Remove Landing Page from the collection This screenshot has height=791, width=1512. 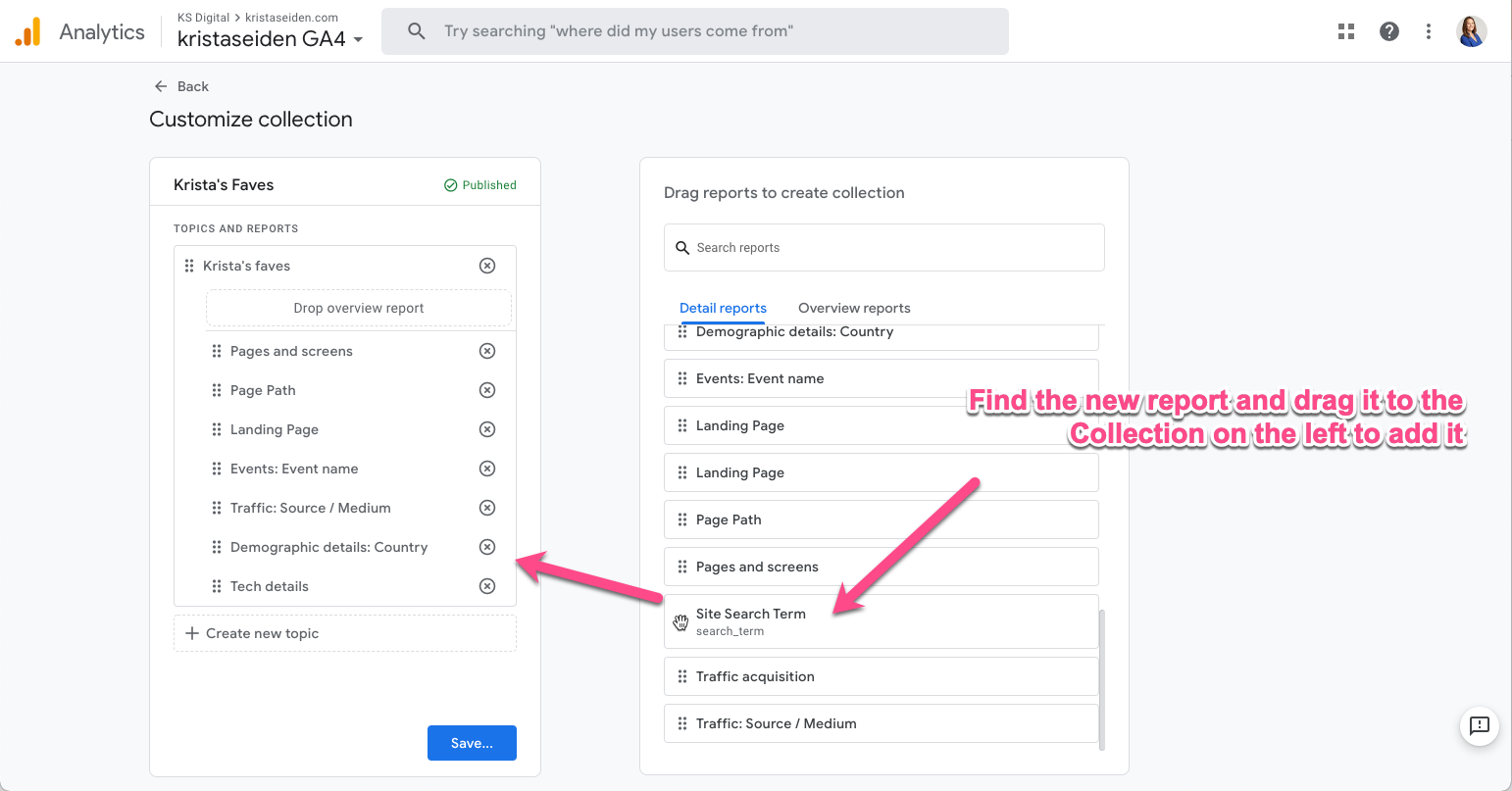tap(487, 429)
